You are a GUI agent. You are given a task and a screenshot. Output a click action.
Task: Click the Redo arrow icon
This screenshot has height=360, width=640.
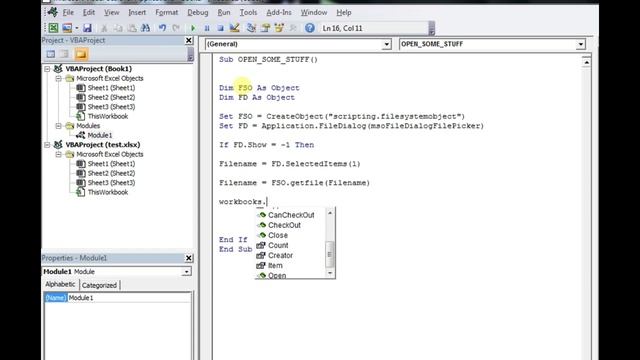pyautogui.click(x=176, y=28)
